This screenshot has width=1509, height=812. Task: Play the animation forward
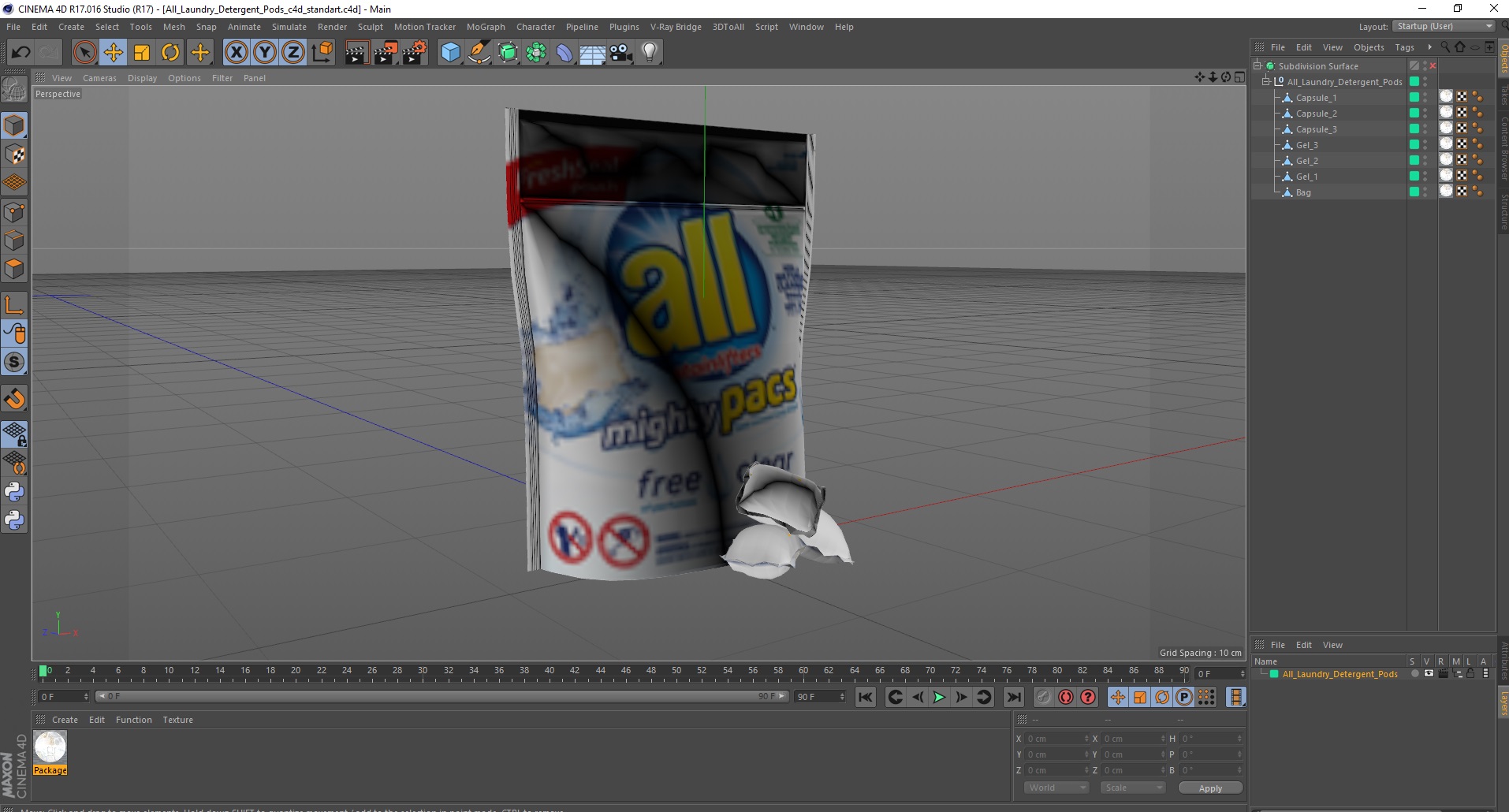click(x=939, y=697)
